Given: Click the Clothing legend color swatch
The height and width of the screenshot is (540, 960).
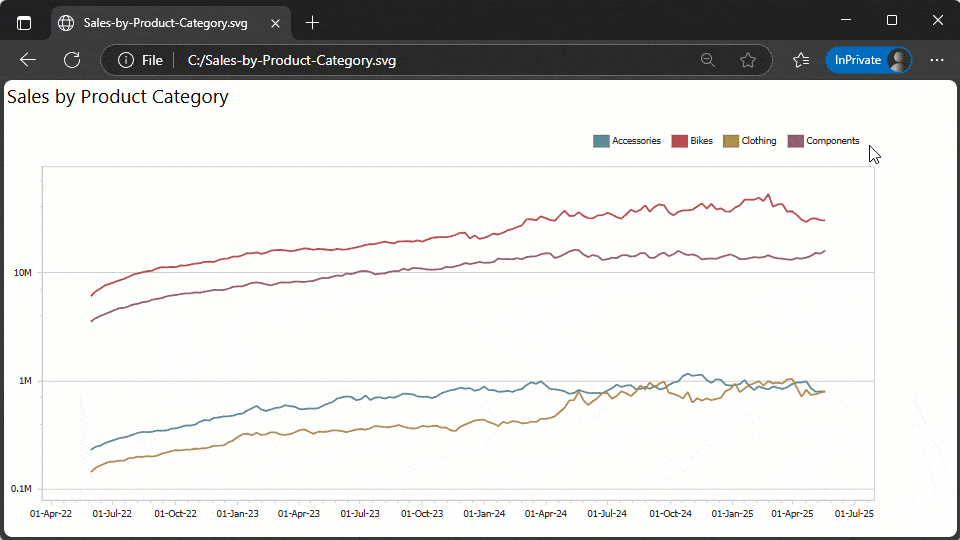Looking at the screenshot, I should (731, 141).
